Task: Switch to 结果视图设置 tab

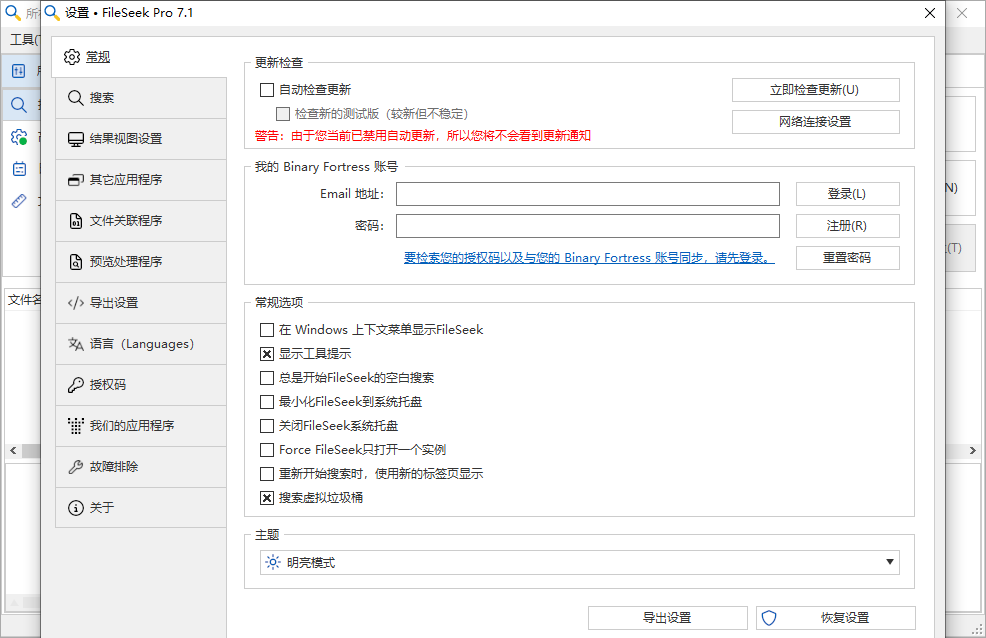Action: coord(141,139)
